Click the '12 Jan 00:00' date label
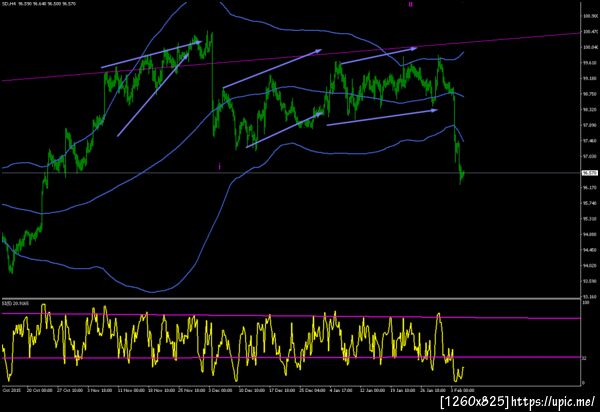600x412 pixels. 372,391
